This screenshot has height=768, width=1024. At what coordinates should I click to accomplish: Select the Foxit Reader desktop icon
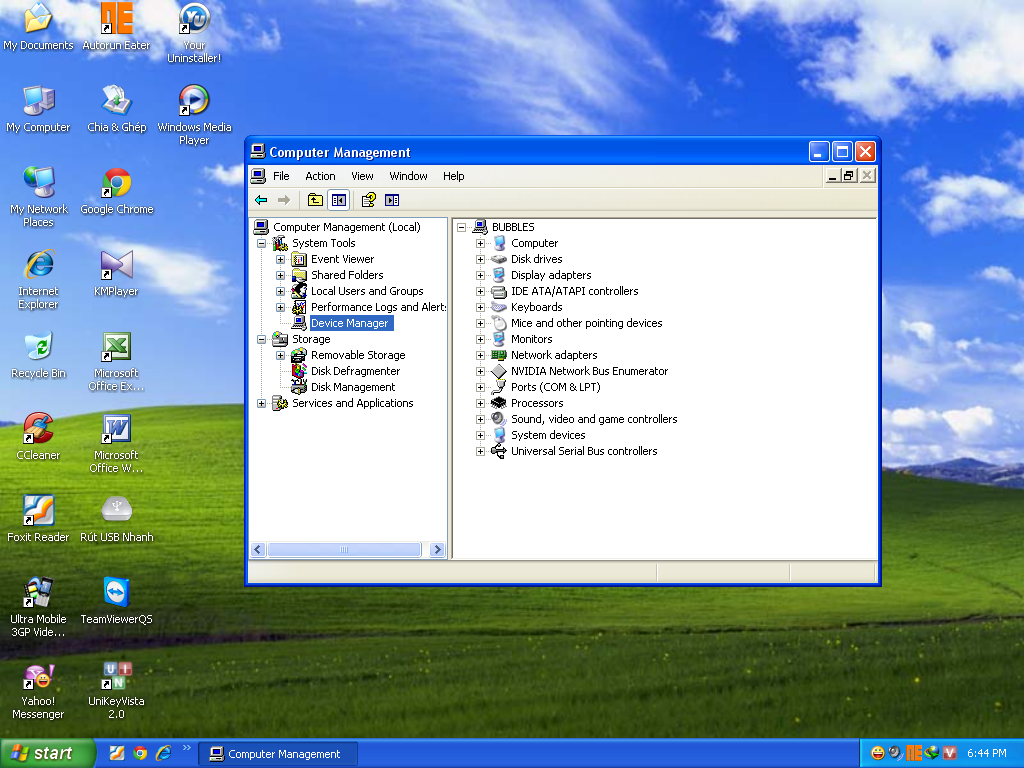tap(39, 519)
